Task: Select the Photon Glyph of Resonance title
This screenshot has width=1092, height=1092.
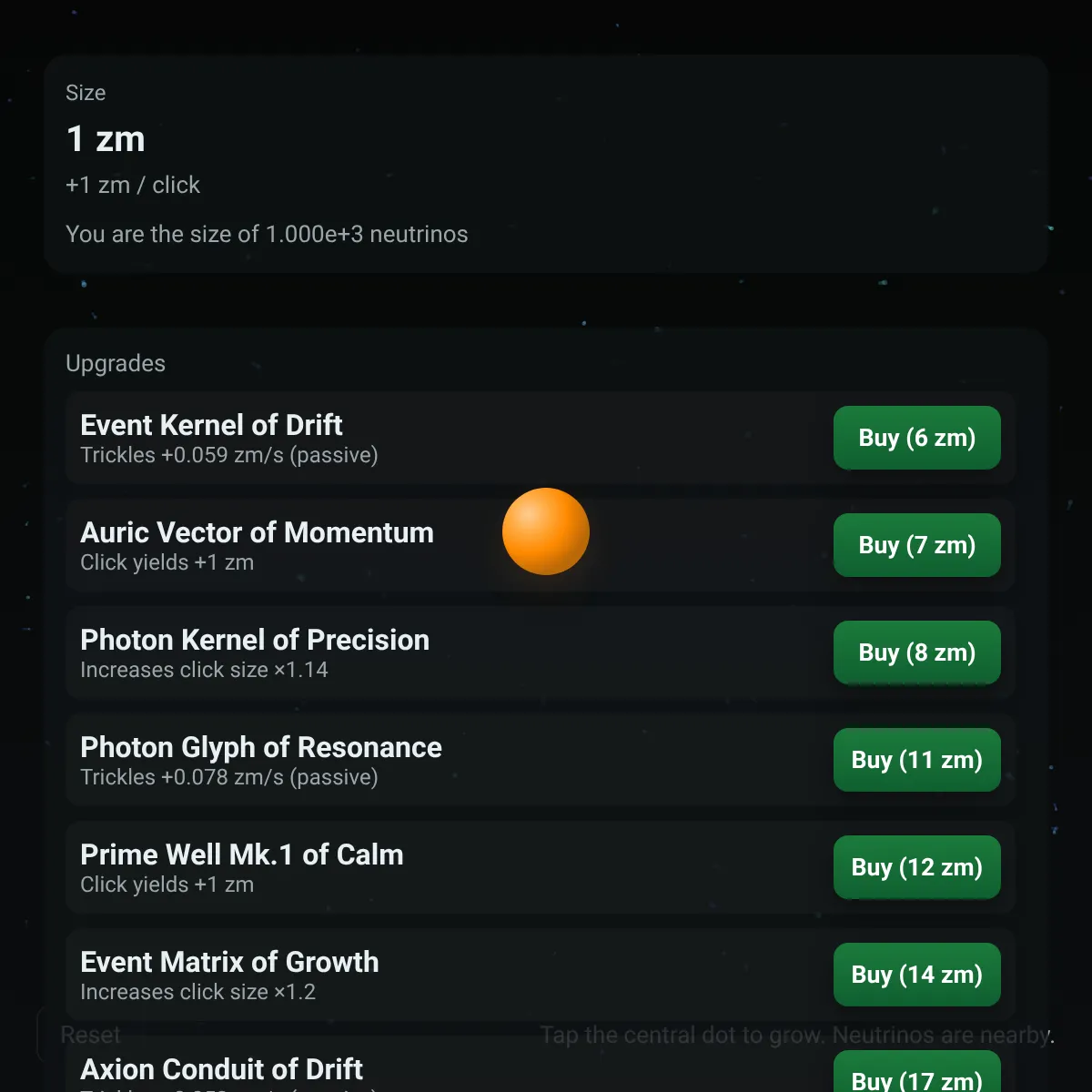Action: tap(261, 747)
